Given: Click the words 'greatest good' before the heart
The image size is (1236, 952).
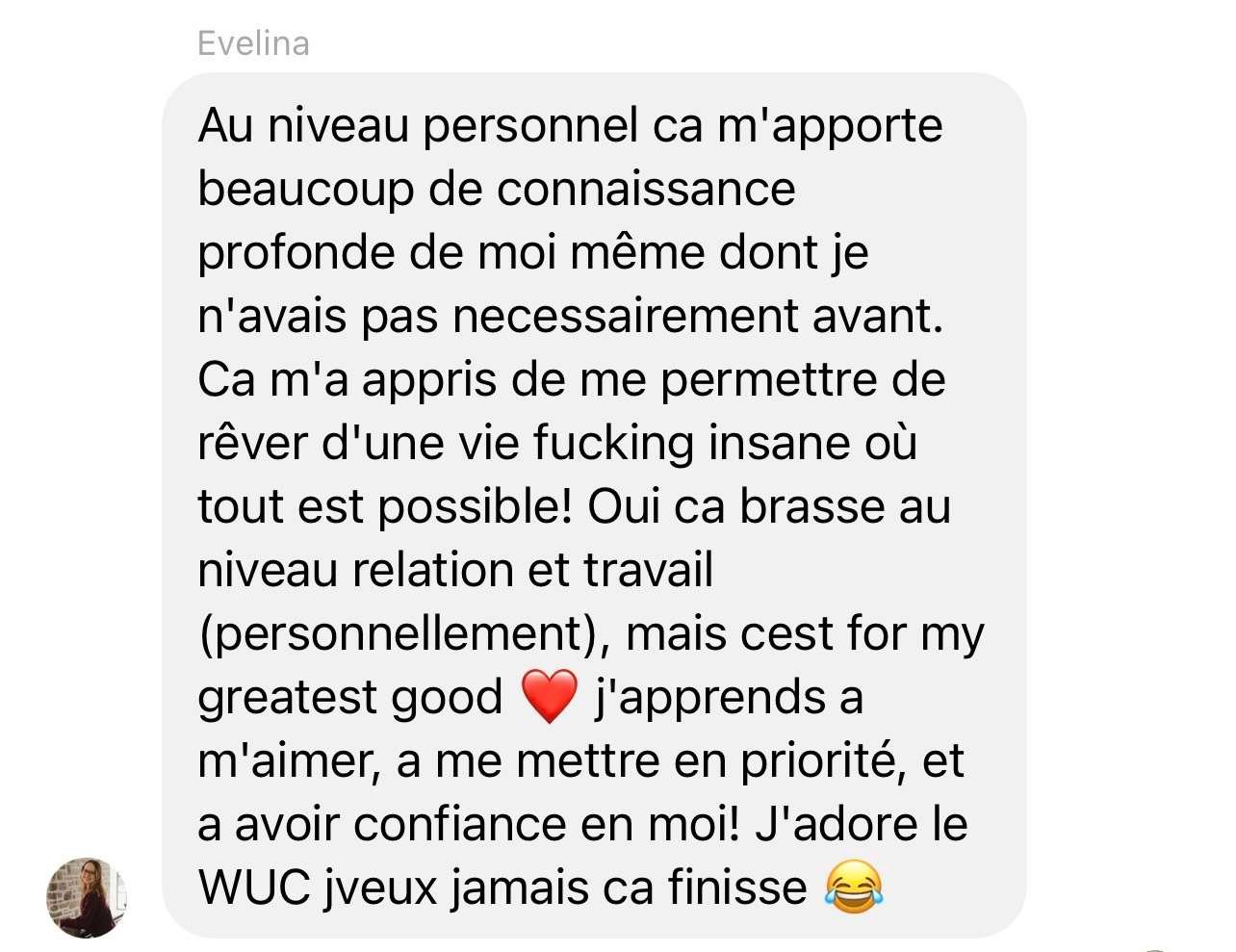Looking at the screenshot, I should (x=350, y=697).
